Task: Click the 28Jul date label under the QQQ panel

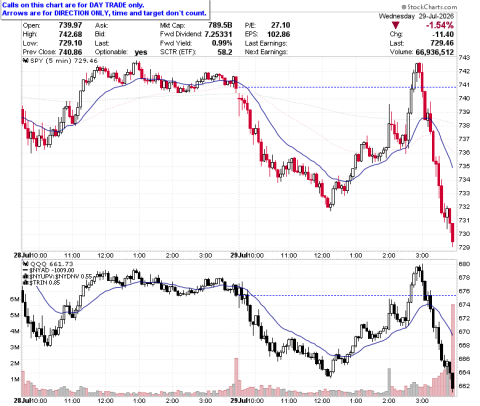Action: click(x=22, y=400)
